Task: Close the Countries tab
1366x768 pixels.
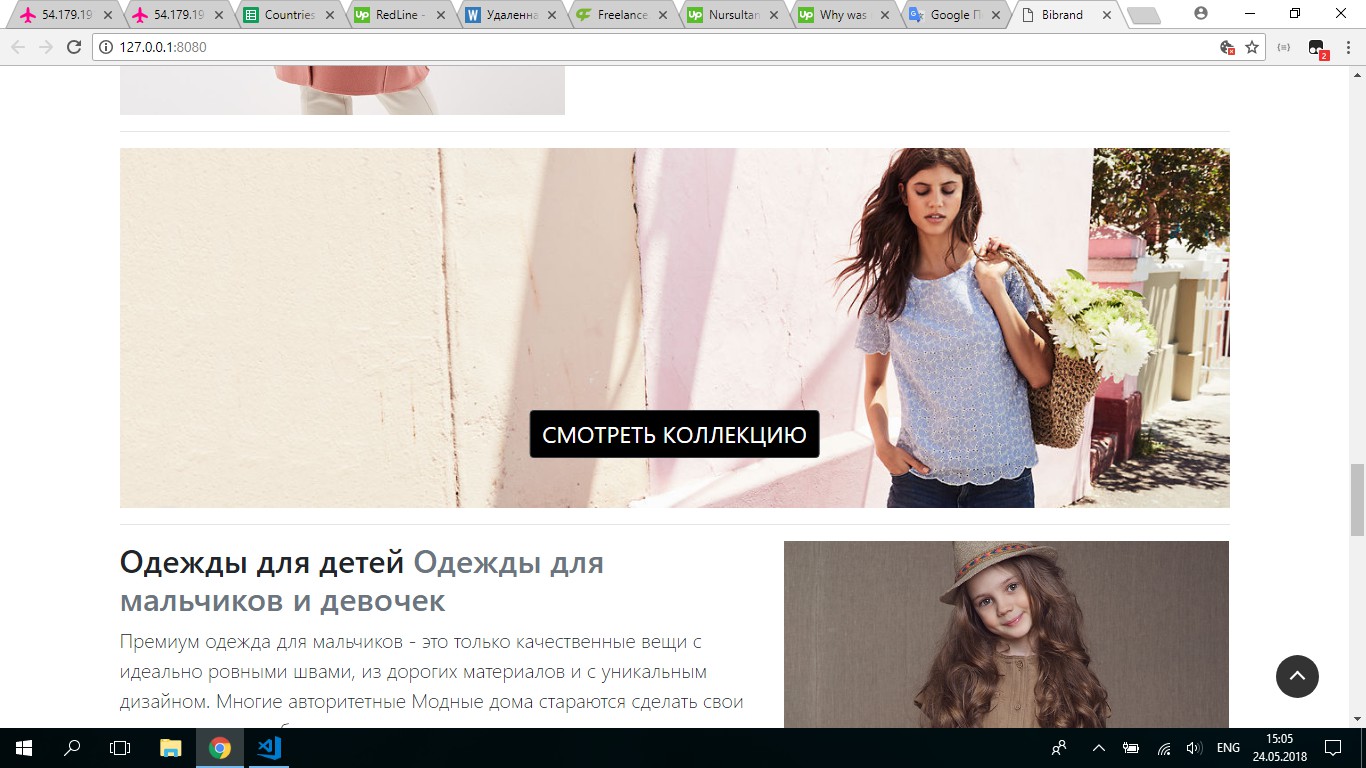Action: tap(331, 15)
